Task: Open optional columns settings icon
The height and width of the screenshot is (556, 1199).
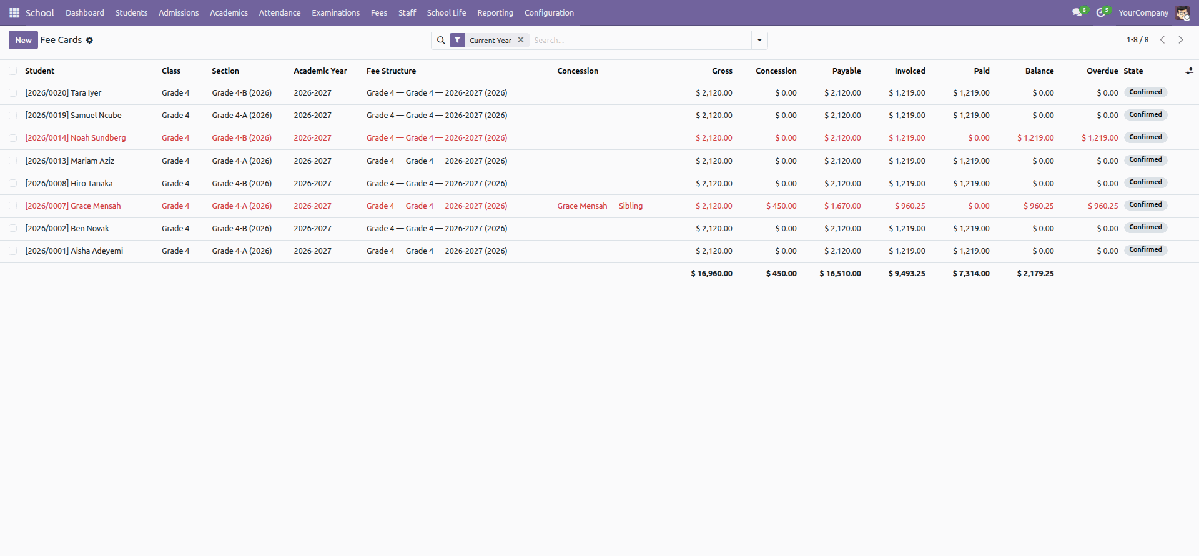Action: pos(1189,71)
